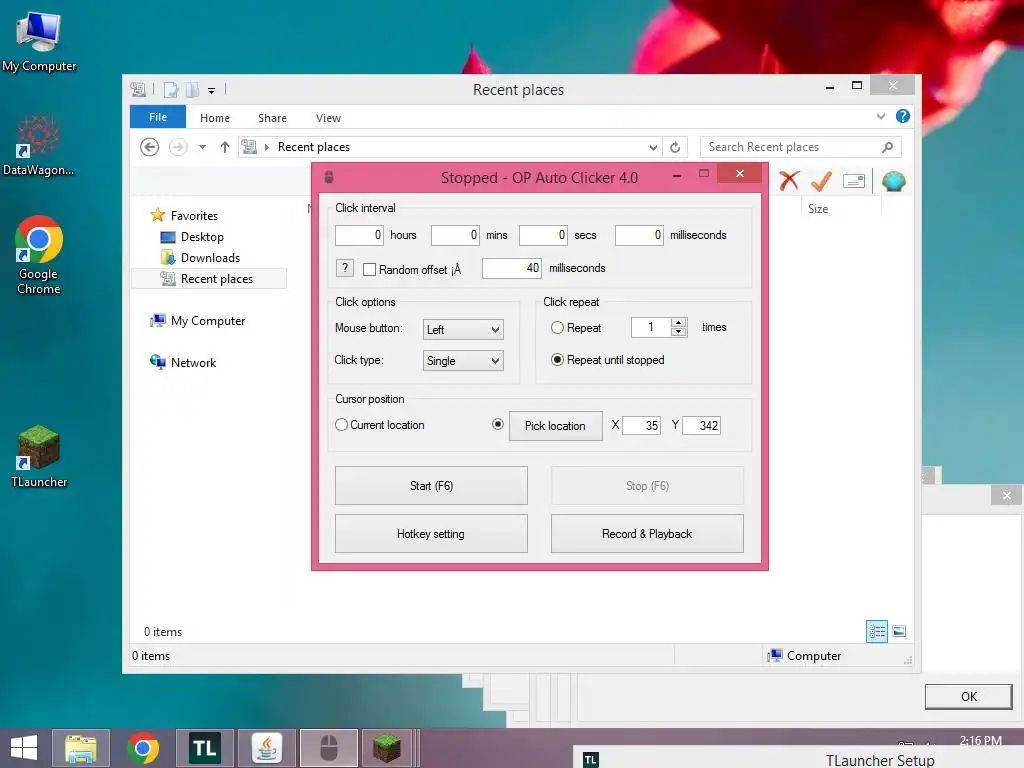Open the Home ribbon tab
The image size is (1024, 768).
215,118
